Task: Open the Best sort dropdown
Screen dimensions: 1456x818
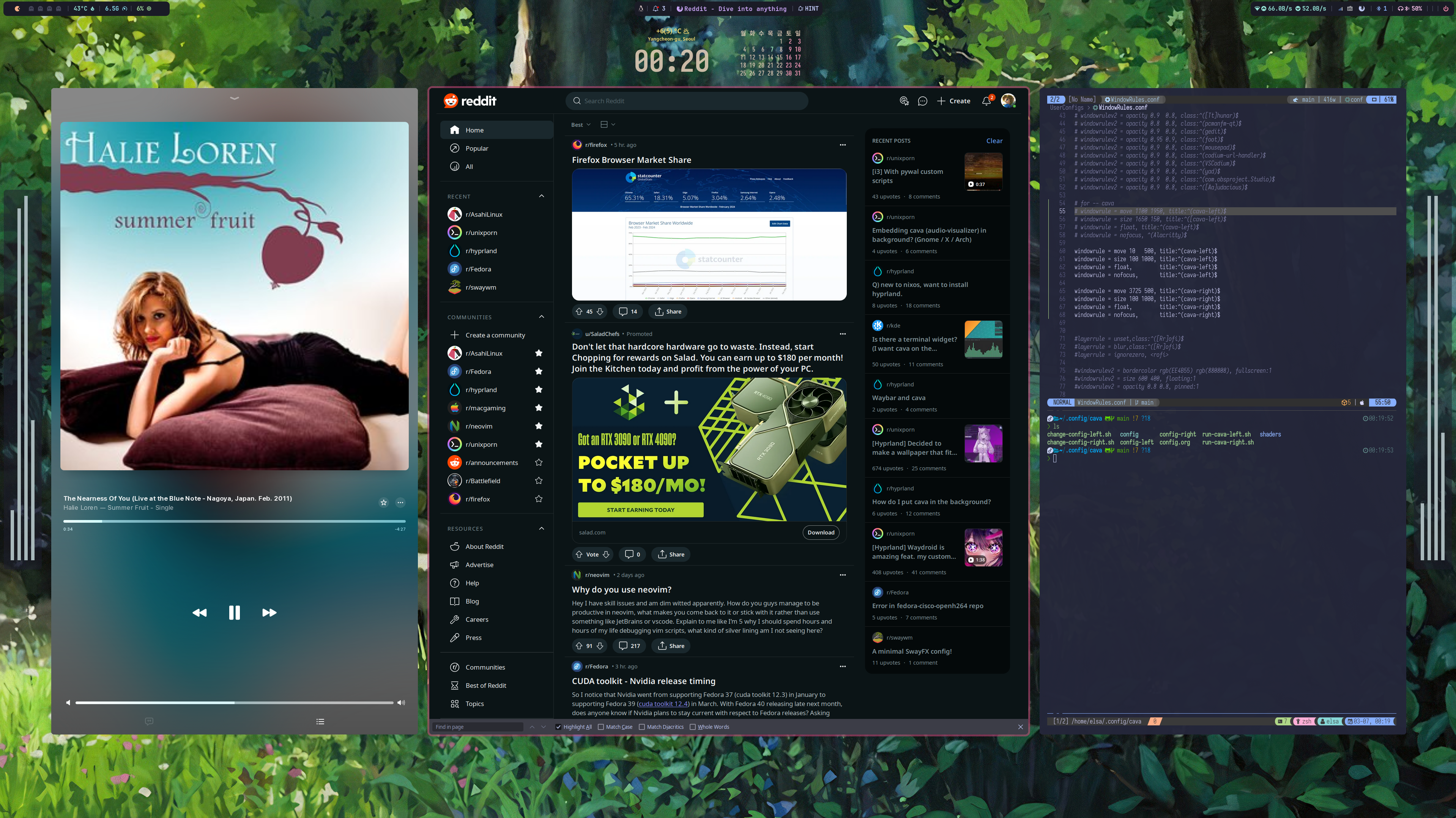Action: 580,125
